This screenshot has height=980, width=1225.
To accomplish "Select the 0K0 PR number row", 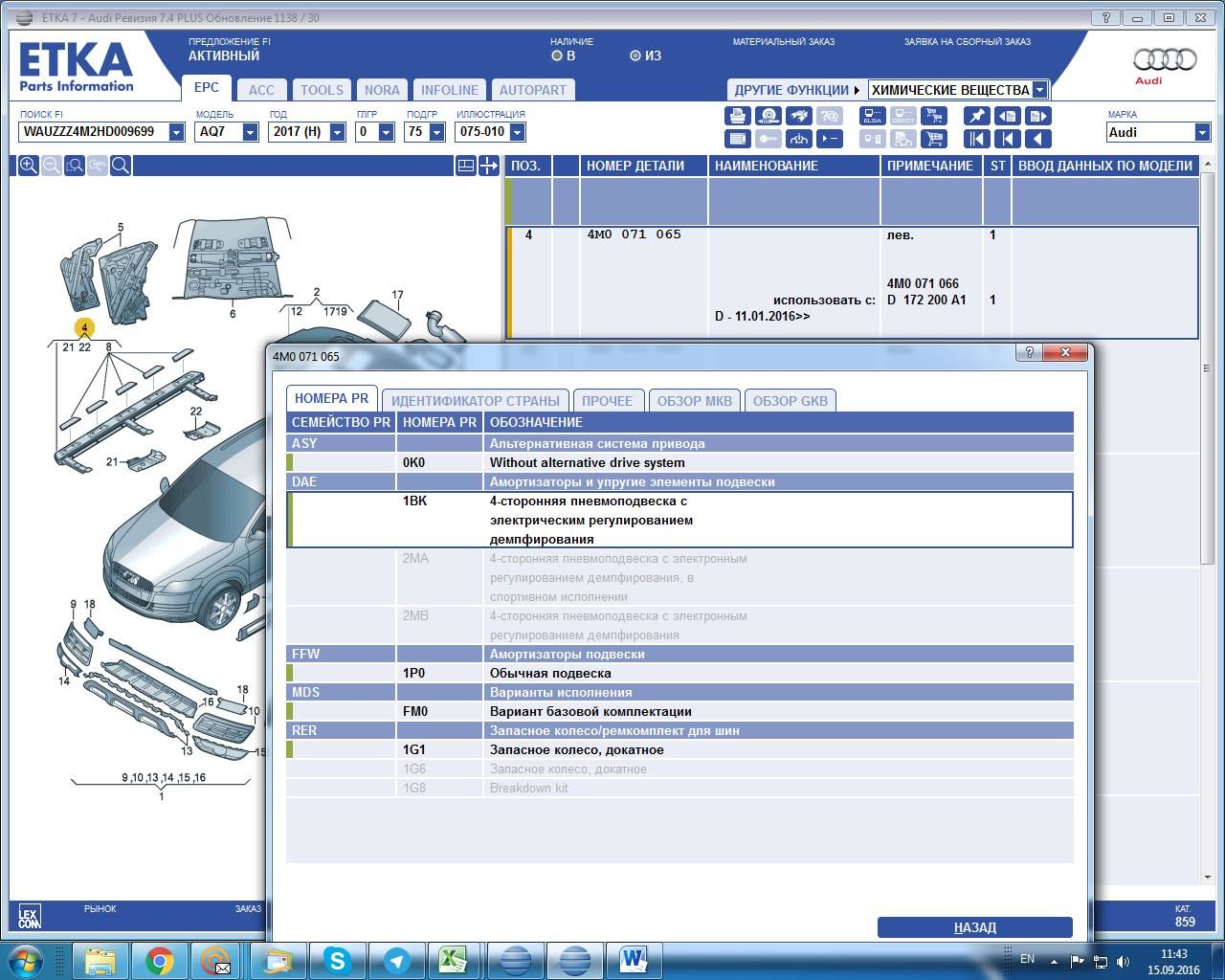I will 679,462.
